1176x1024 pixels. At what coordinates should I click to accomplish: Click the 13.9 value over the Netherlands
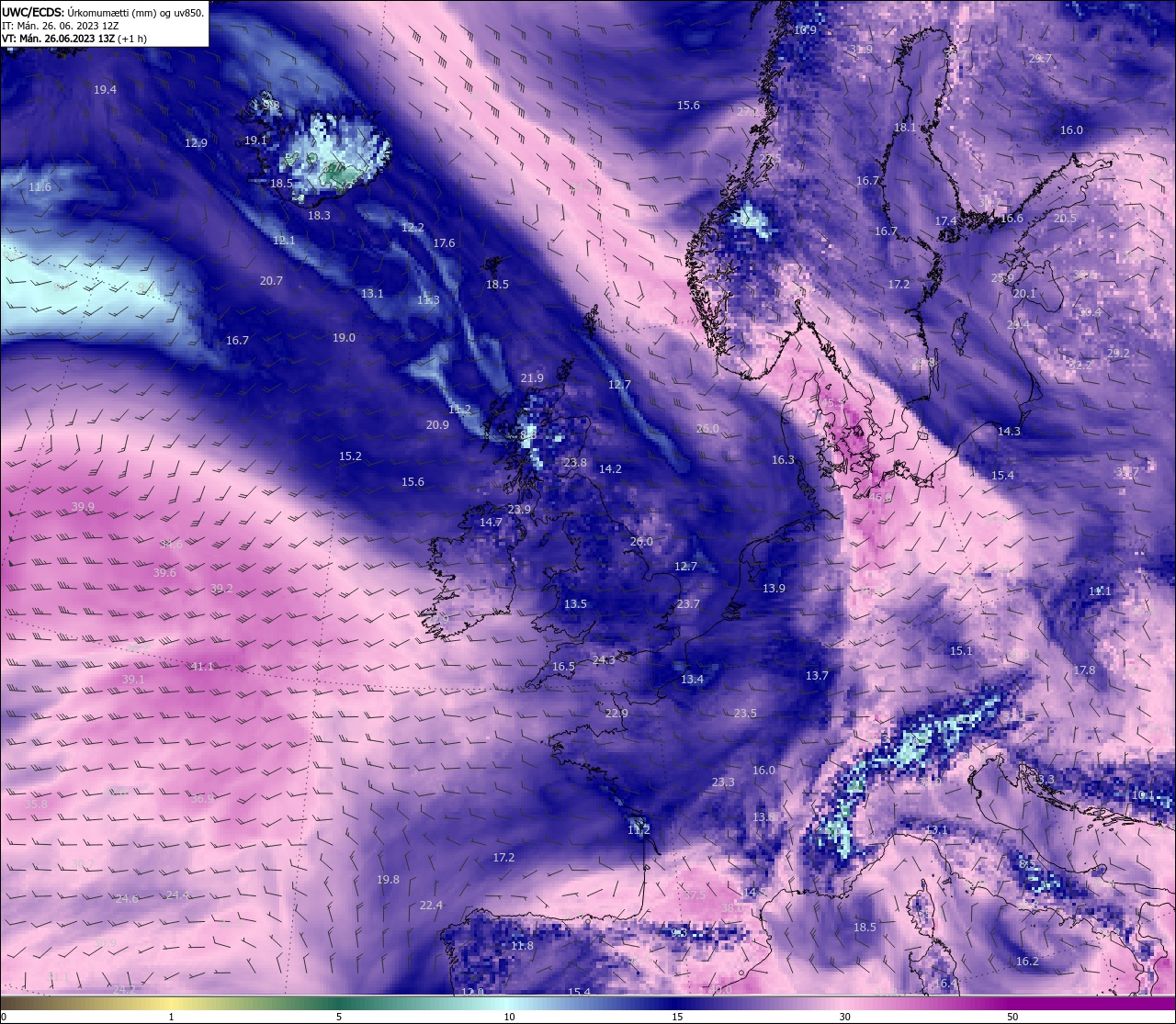click(x=774, y=589)
